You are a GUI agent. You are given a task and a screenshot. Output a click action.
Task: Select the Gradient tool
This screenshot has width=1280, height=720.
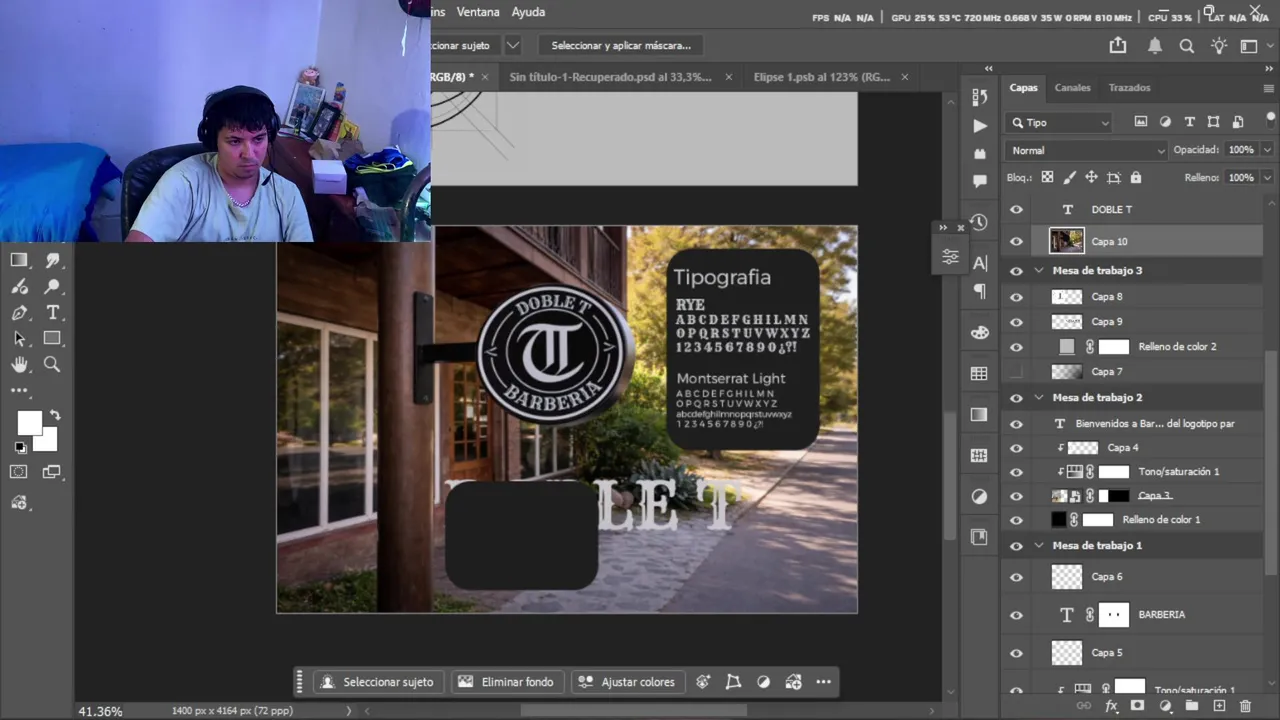(19, 260)
